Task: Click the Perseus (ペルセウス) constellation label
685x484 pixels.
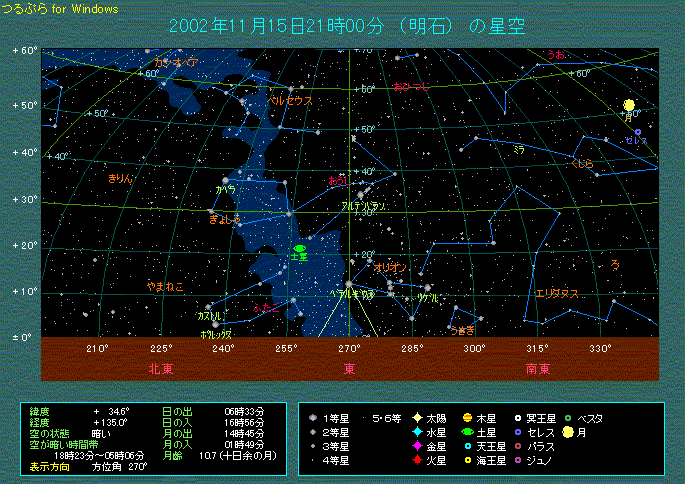Action: (x=290, y=101)
